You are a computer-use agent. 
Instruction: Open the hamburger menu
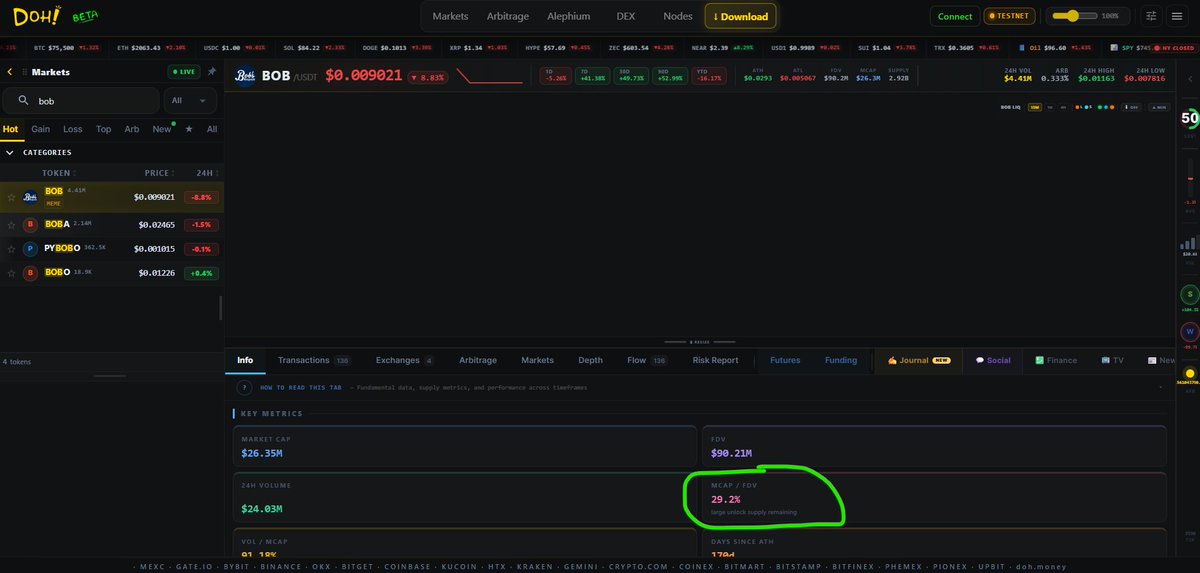point(1177,16)
